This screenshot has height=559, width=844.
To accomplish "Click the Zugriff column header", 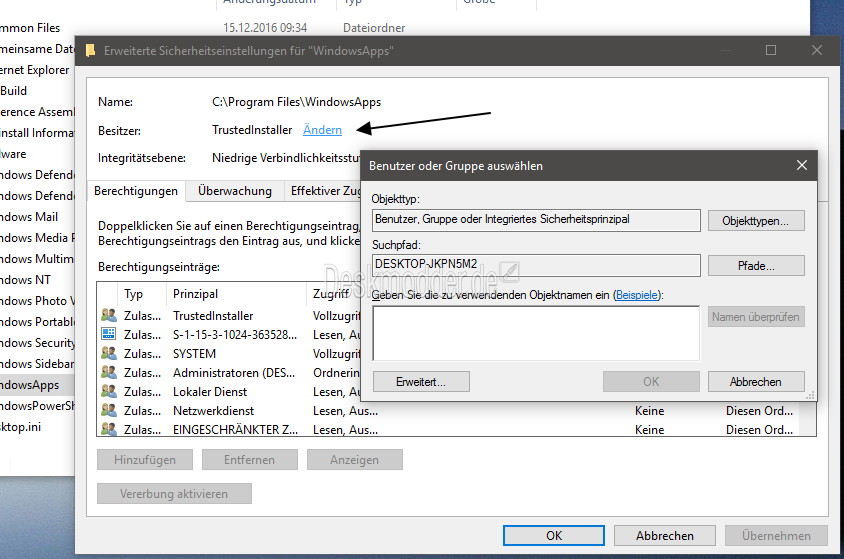I will (x=332, y=294).
